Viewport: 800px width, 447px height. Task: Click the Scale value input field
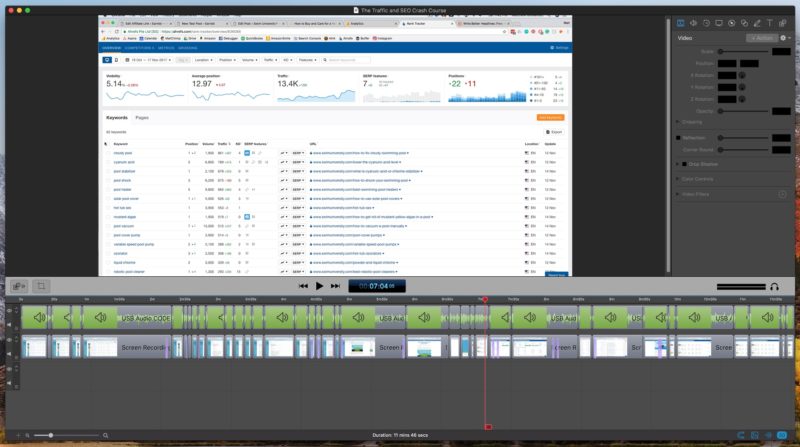click(781, 52)
